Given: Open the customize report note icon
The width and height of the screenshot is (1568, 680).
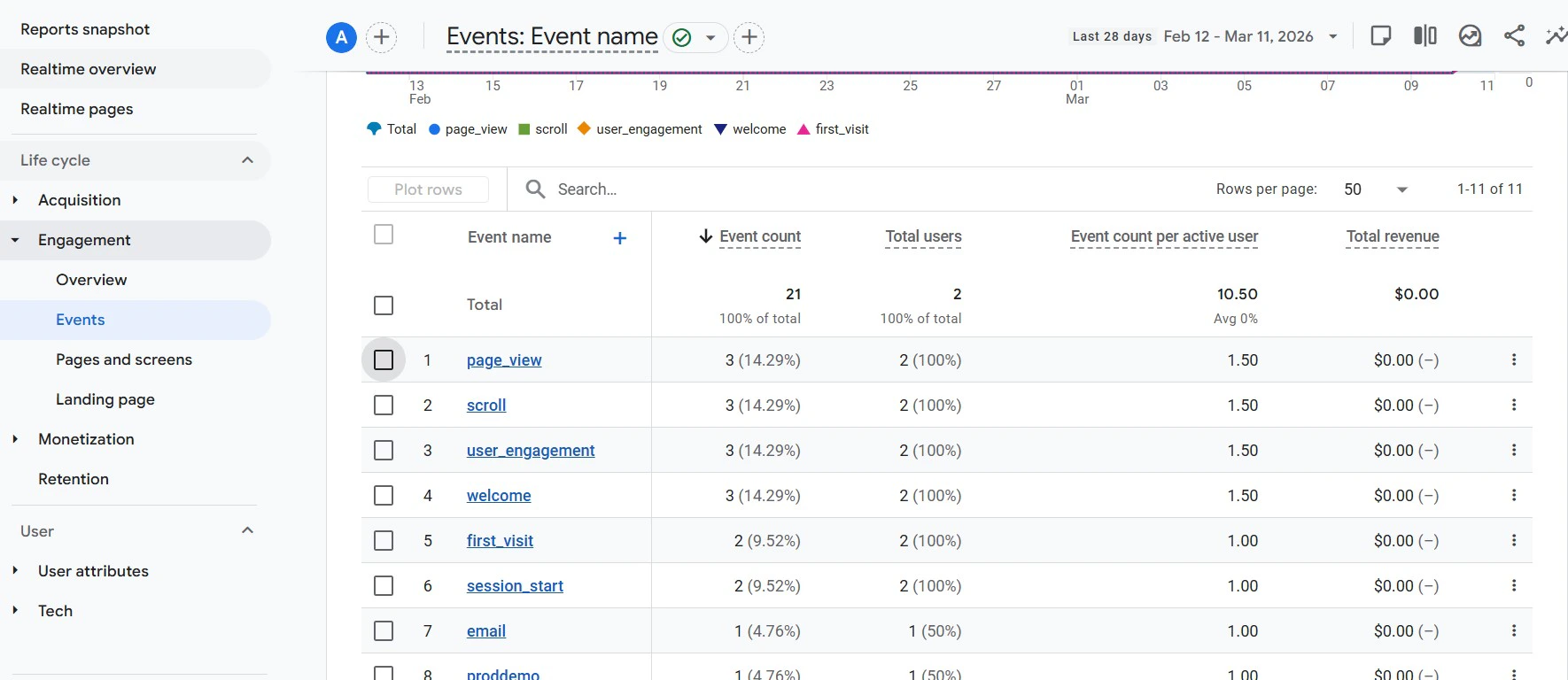Looking at the screenshot, I should coord(1380,35).
